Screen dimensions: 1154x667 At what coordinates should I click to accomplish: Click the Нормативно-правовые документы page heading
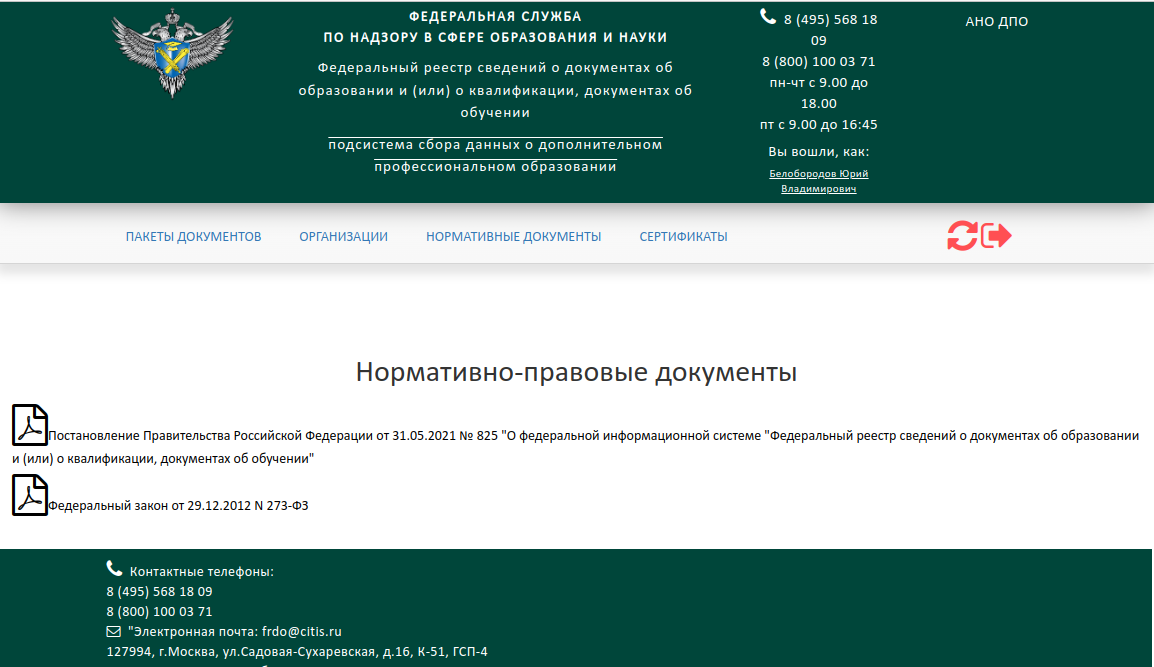576,373
